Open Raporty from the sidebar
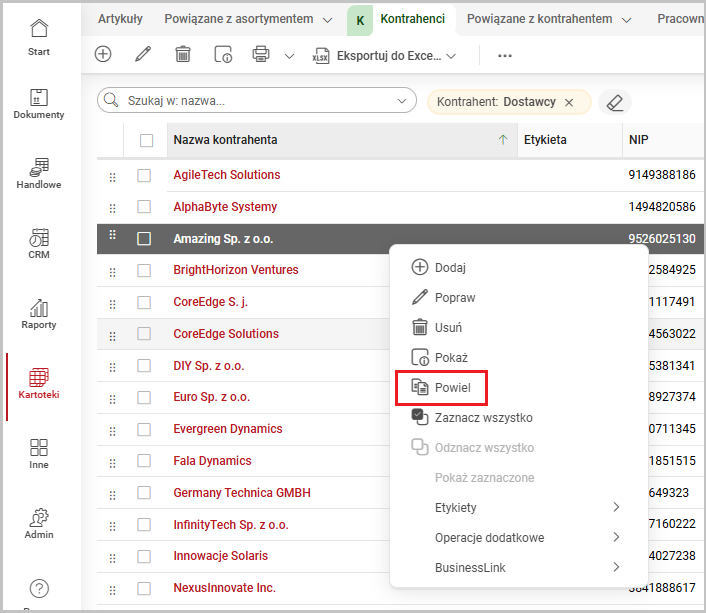Viewport: 706px width, 613px height. 39,314
